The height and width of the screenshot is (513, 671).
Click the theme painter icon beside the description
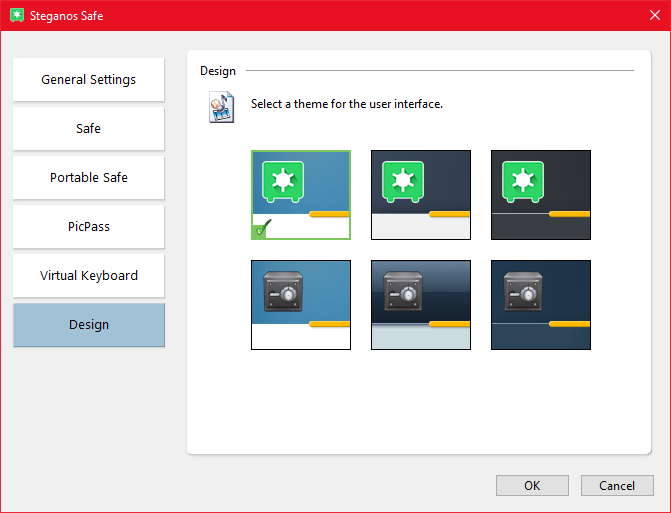pyautogui.click(x=222, y=107)
